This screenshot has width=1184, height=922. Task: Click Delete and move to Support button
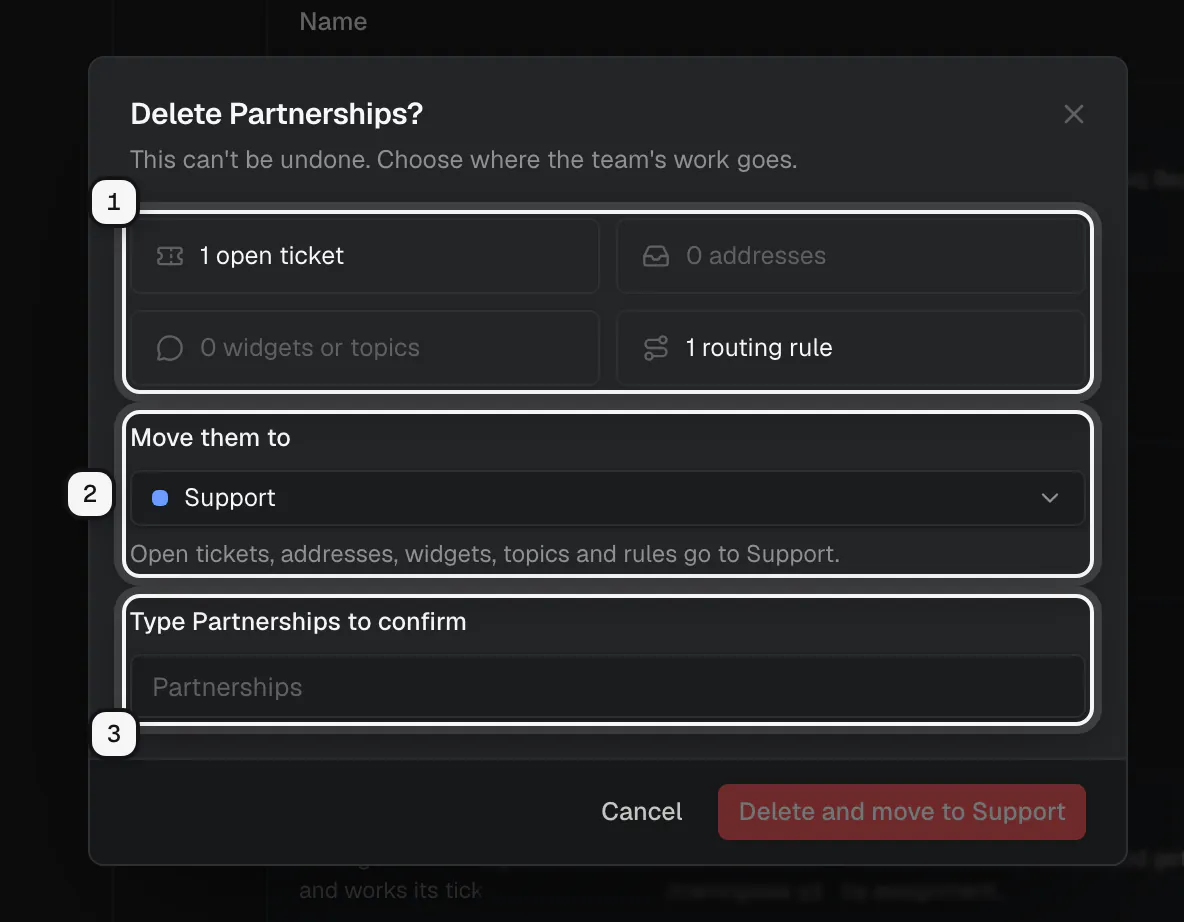[x=902, y=812]
